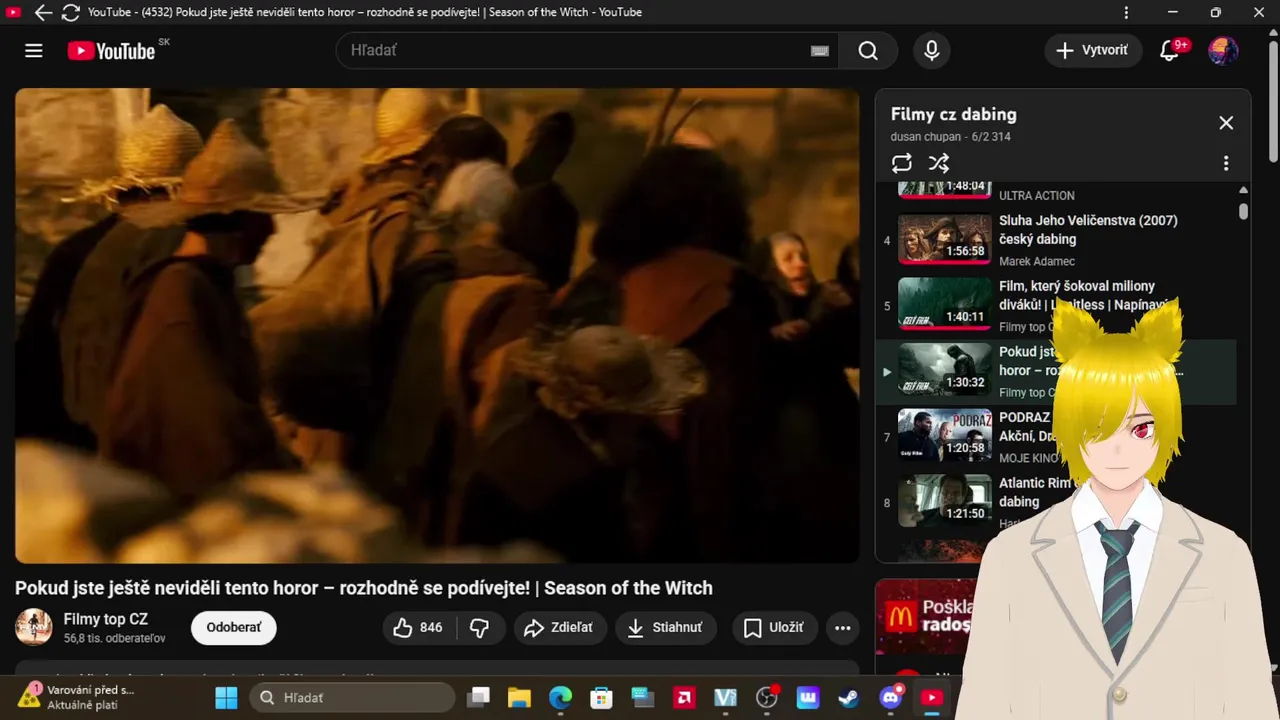Open the YouTube app taskbar icon
Viewport: 1280px width, 720px height.
(931, 697)
